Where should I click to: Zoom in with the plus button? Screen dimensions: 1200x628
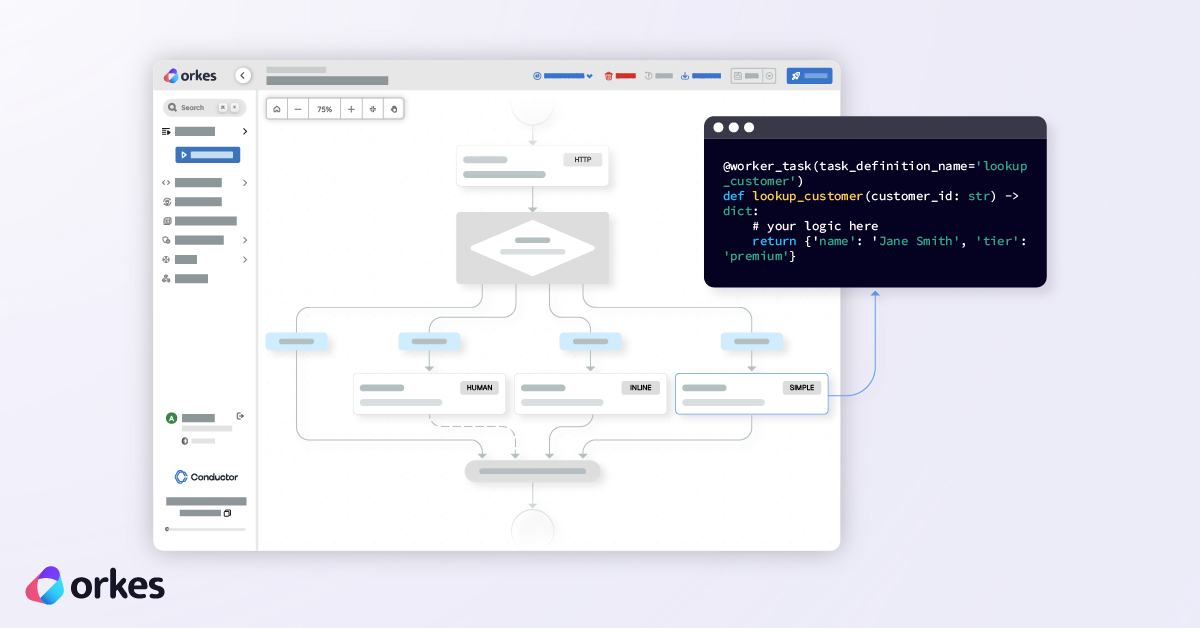point(351,108)
